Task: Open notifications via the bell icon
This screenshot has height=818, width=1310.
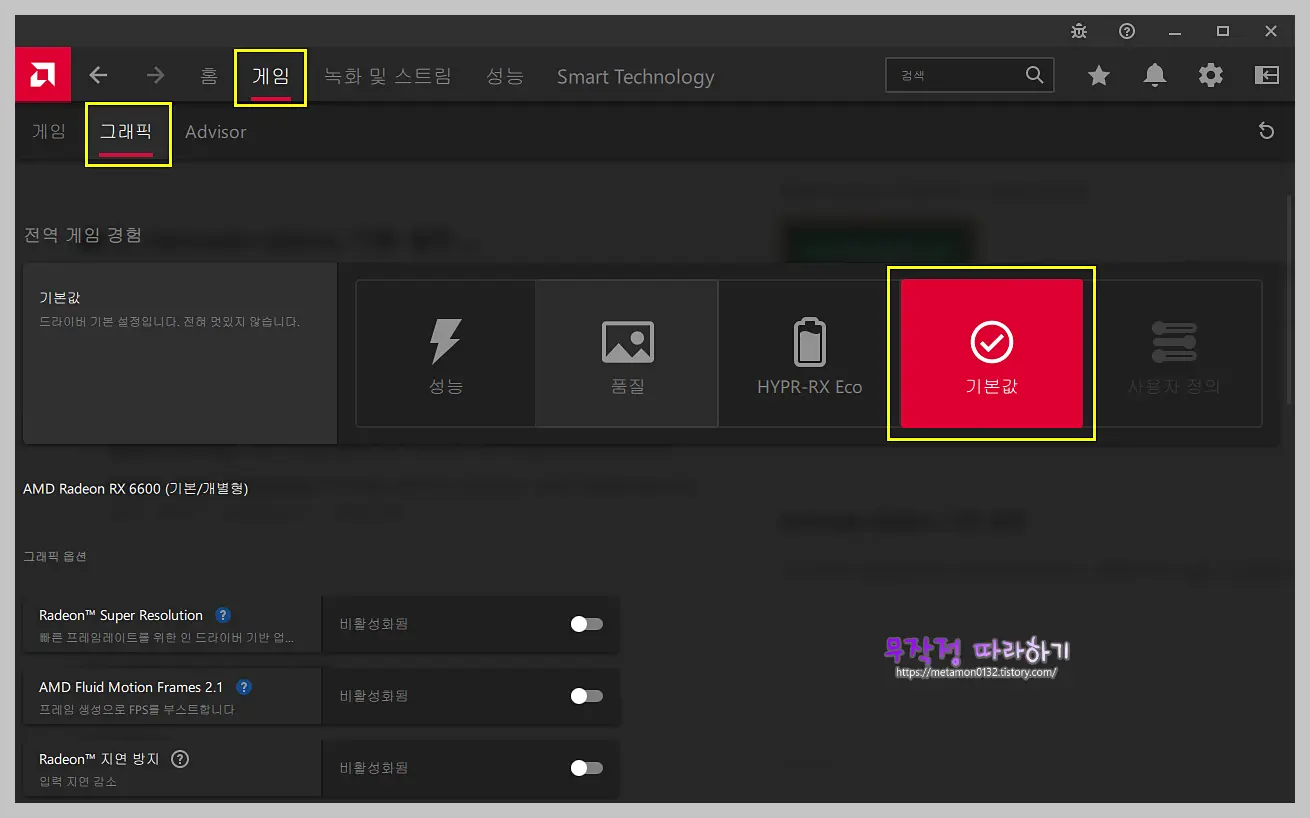Action: (x=1155, y=75)
